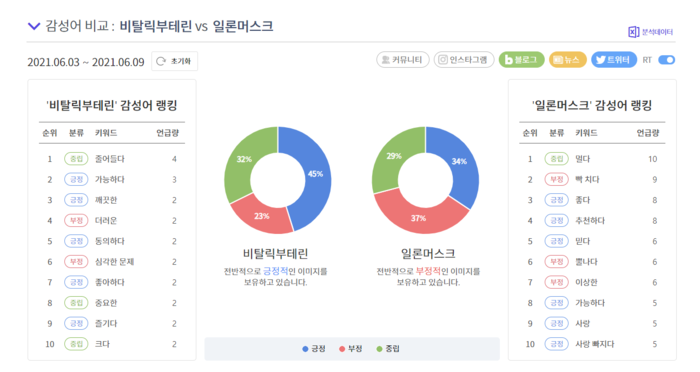Viewport: 700px width, 372px height.
Task: Switch off the RT toggle
Action: (667, 60)
